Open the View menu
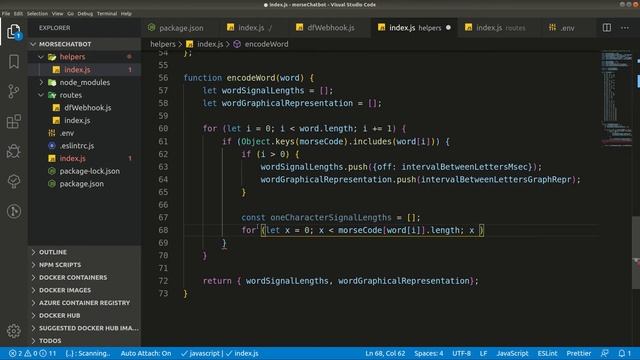Viewport: 640px width, 360px height. (58, 13)
